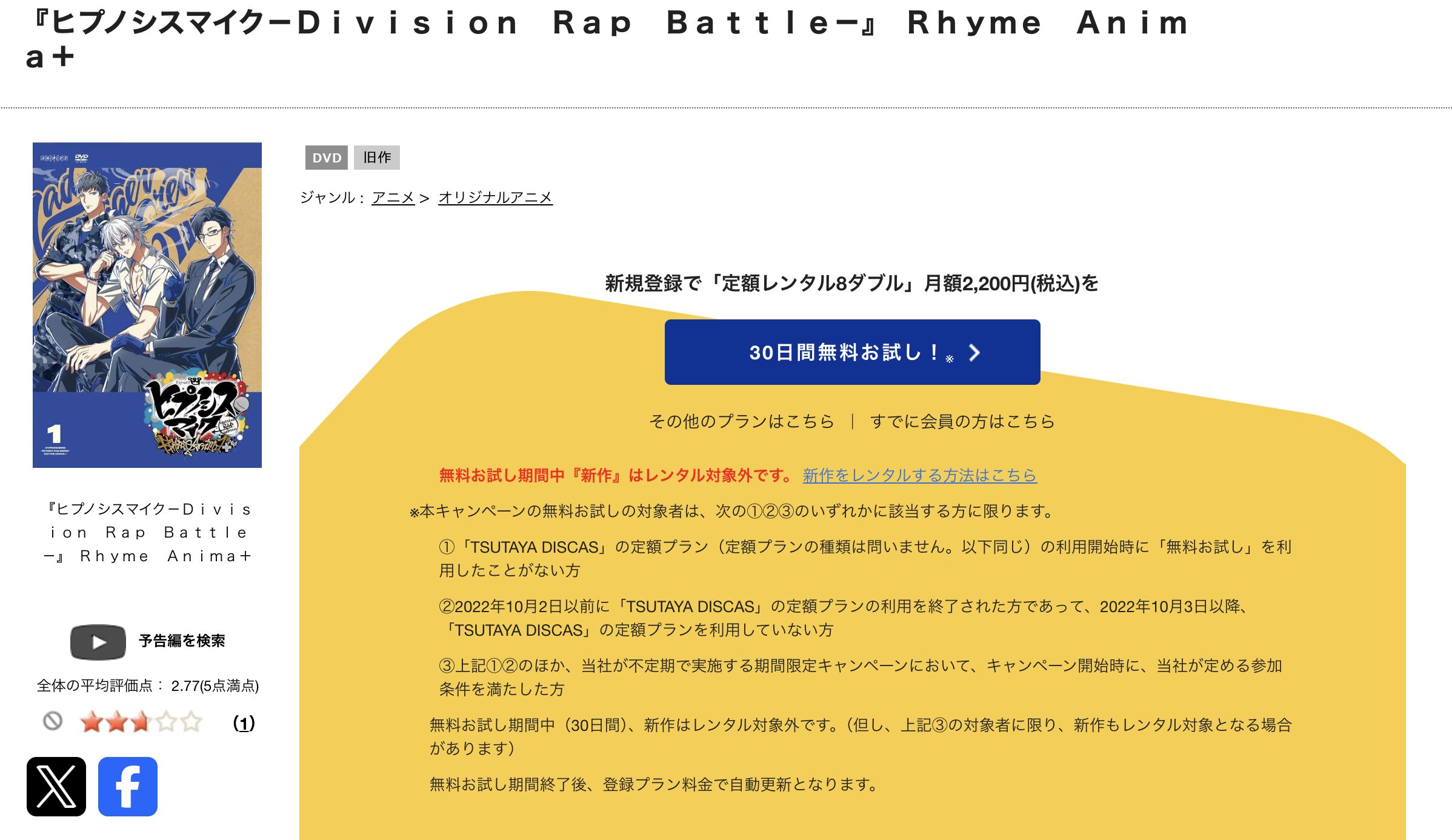Click the title text under the cover image
This screenshot has height=840, width=1452.
click(x=147, y=532)
